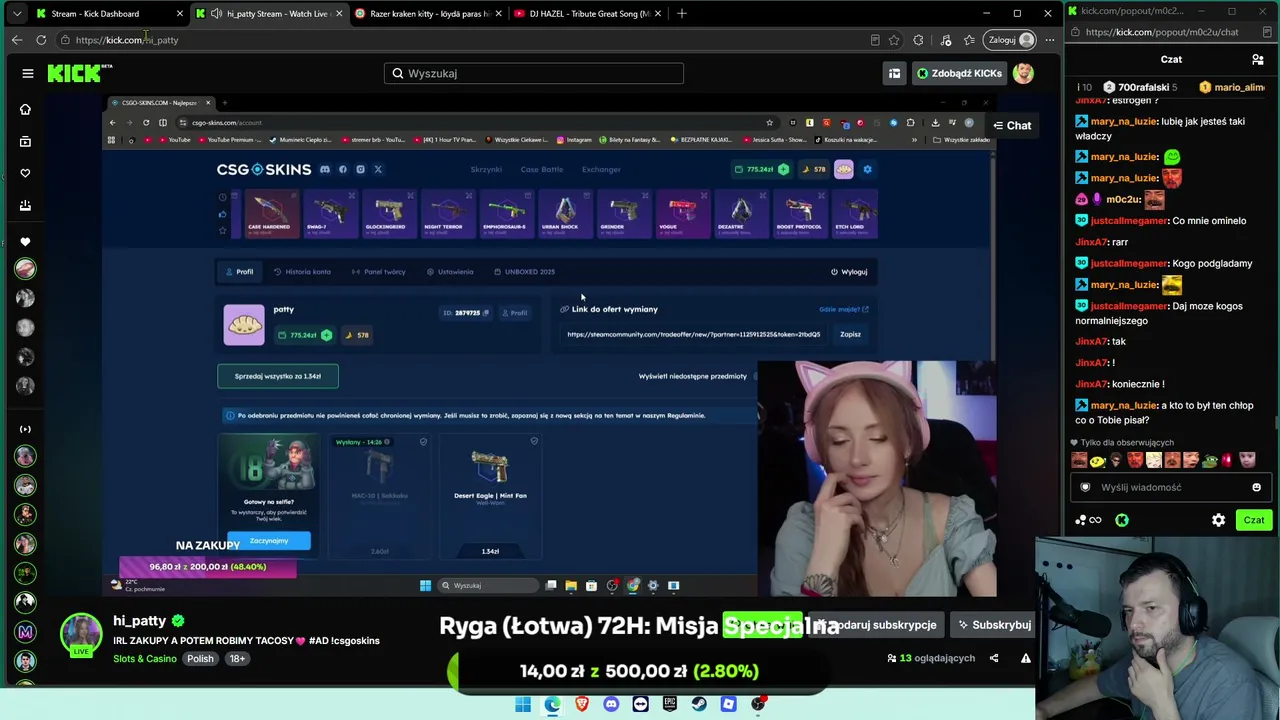Open Epic Games Launcher from the taskbar
This screenshot has height=720, width=1280.
670,704
